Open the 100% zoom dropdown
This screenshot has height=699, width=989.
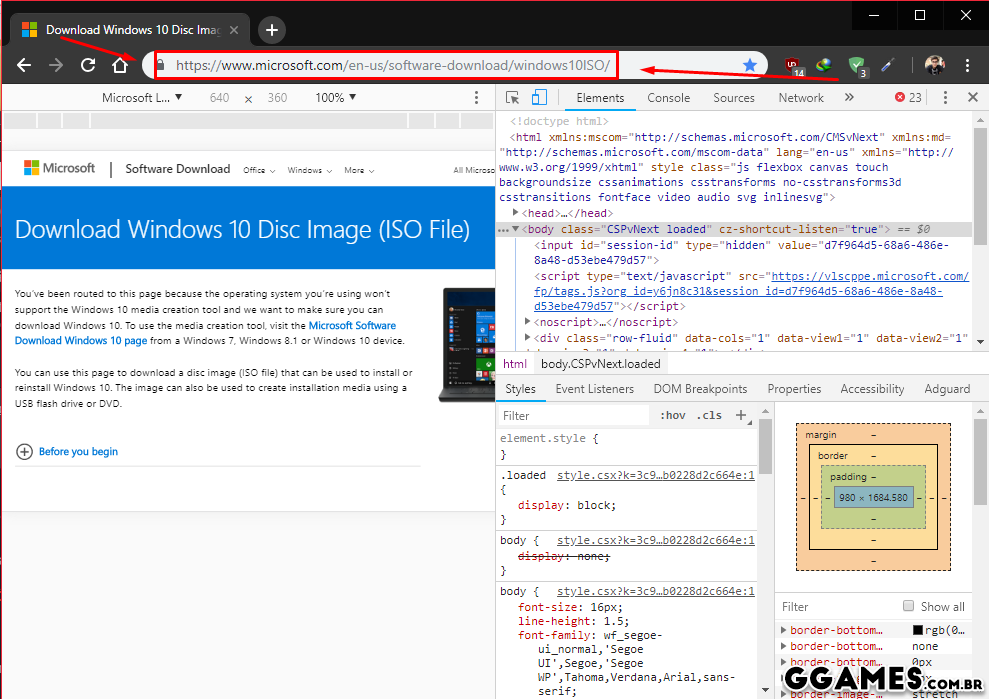pos(336,98)
